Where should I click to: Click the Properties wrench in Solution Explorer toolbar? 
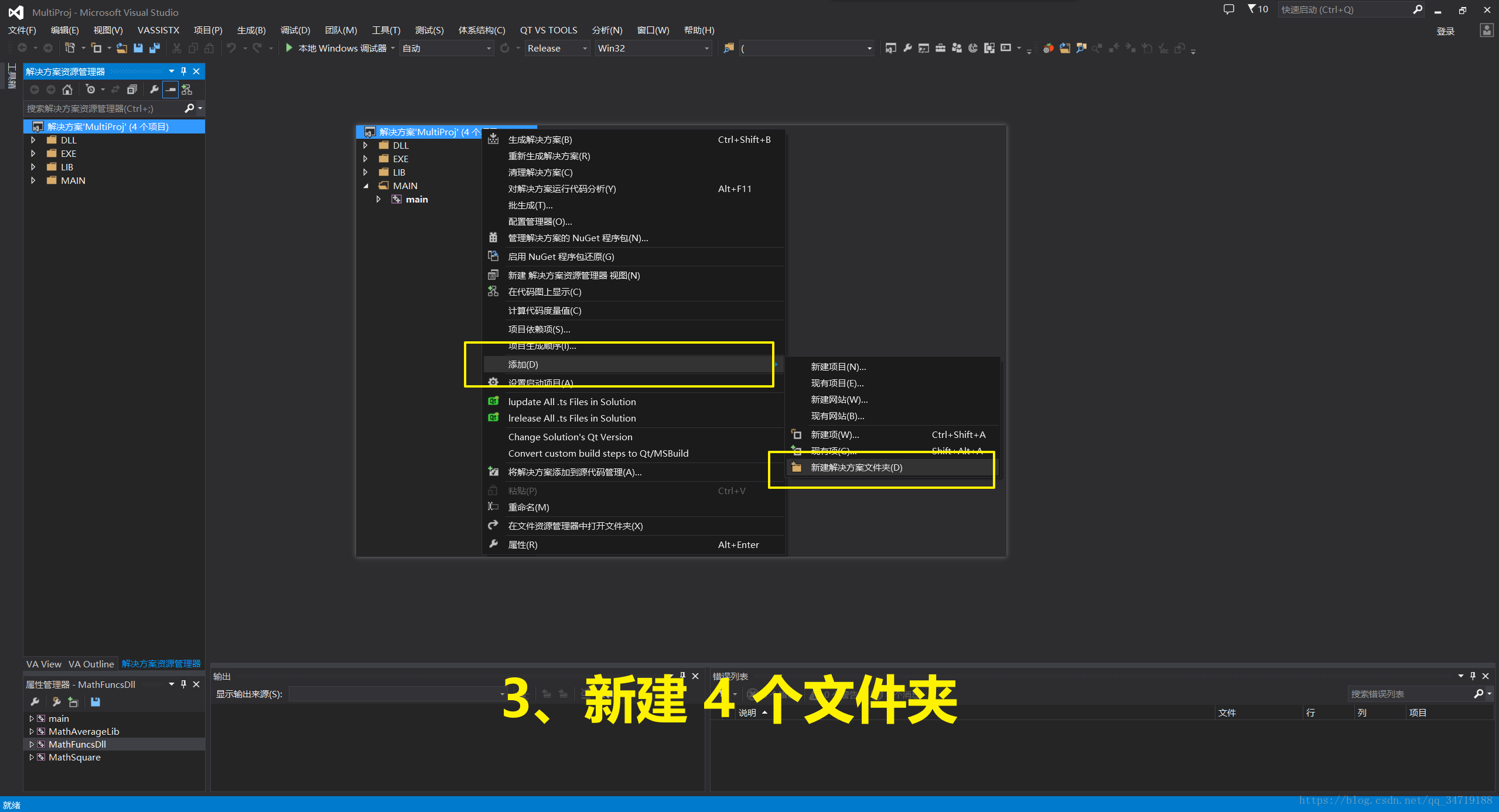[x=154, y=90]
